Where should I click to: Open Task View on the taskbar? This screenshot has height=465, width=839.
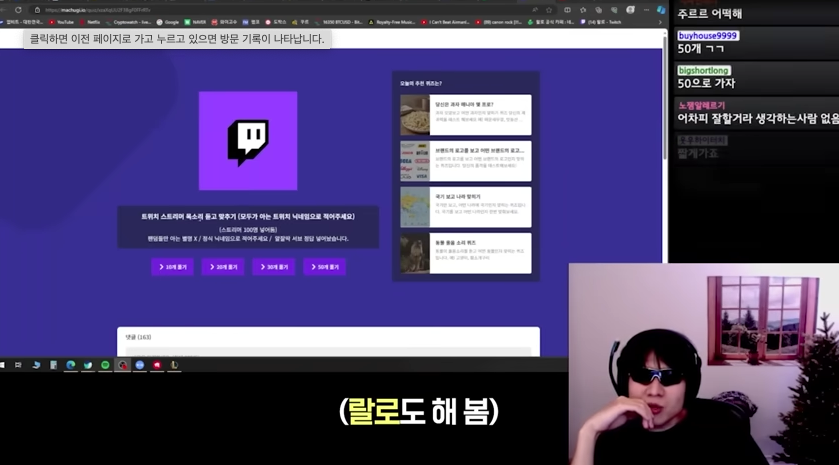click(18, 365)
